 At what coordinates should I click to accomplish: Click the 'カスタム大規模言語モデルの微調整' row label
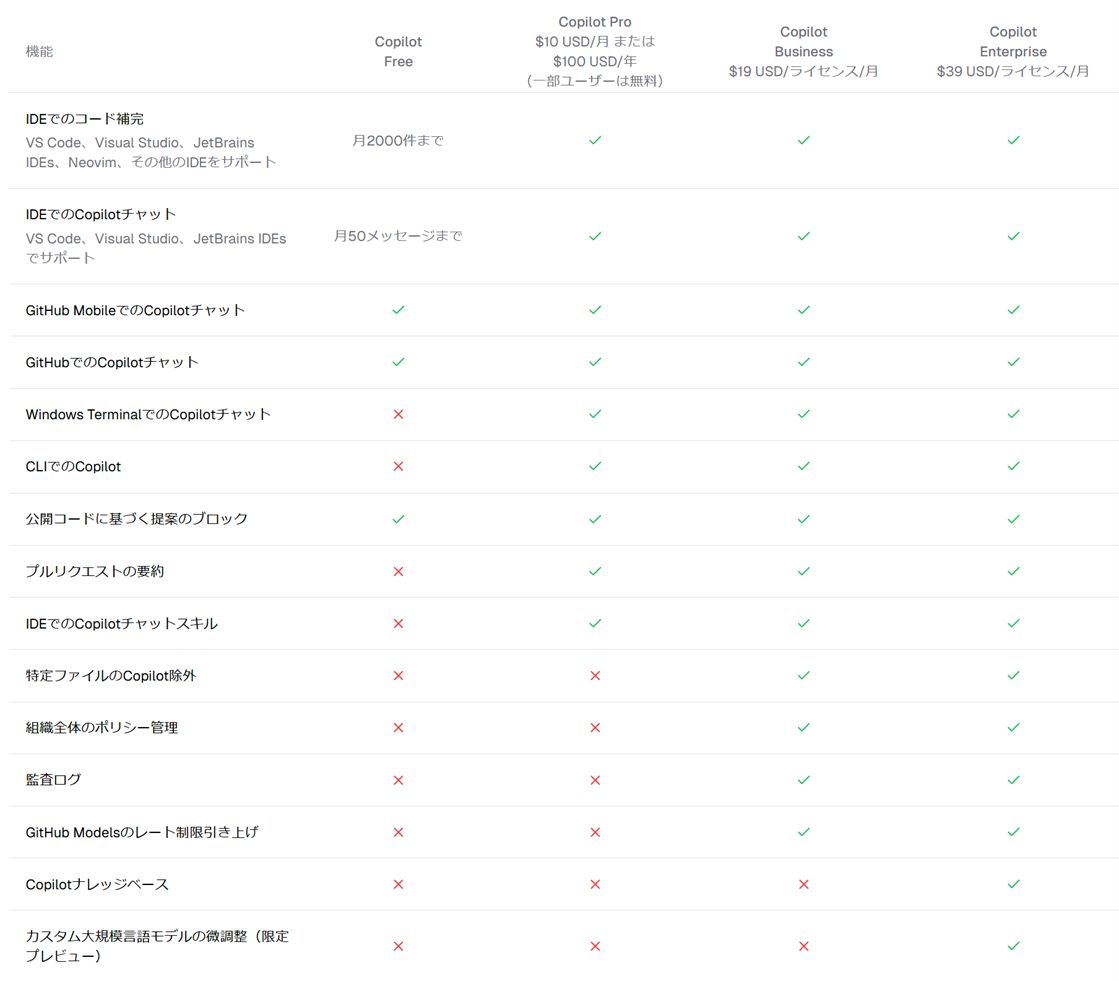pyautogui.click(x=158, y=946)
